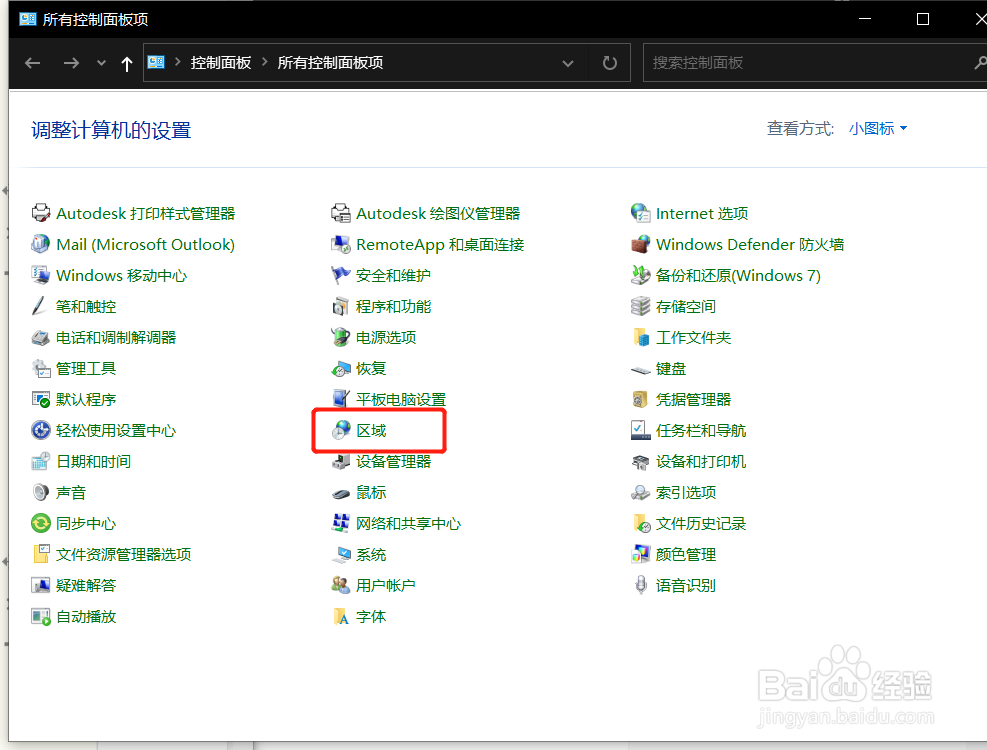This screenshot has width=987, height=750.
Task: Click the 网络和共享中心 icon
Action: tap(341, 523)
